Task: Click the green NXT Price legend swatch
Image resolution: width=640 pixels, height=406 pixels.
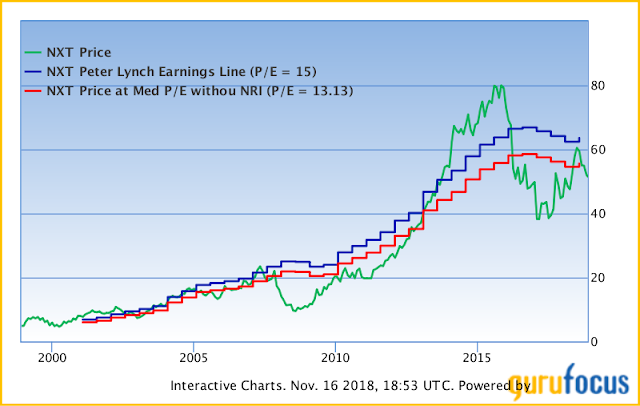Action: click(33, 53)
